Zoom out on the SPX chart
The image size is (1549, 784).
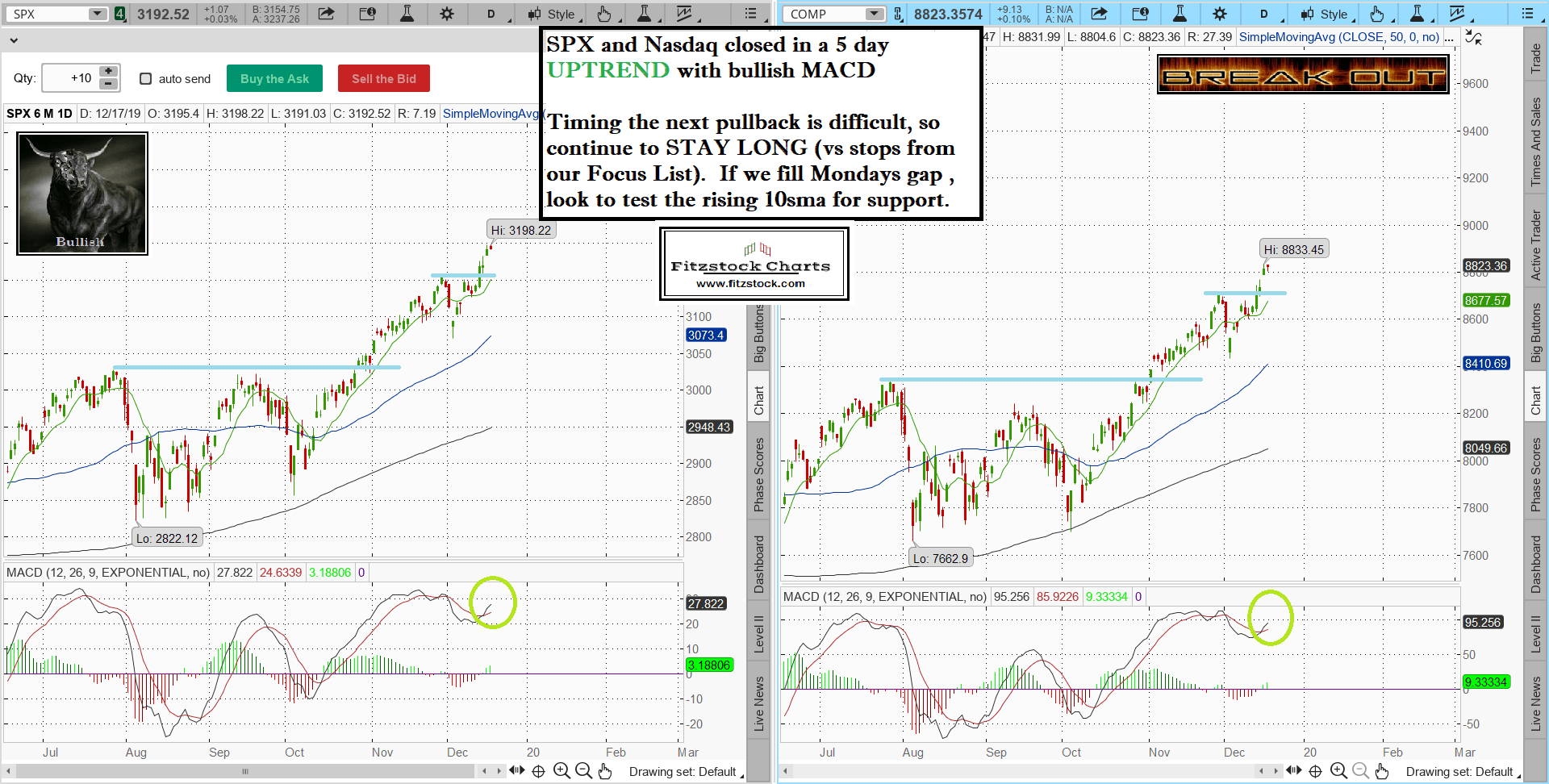pos(583,771)
